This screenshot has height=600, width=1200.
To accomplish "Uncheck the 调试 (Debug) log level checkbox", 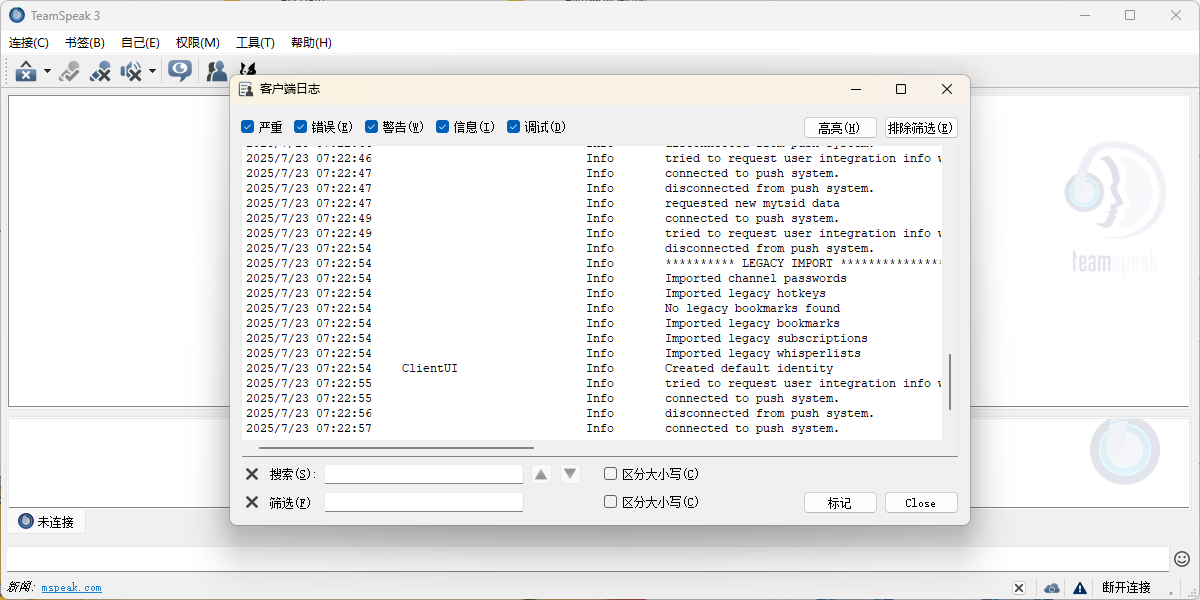I will (514, 127).
